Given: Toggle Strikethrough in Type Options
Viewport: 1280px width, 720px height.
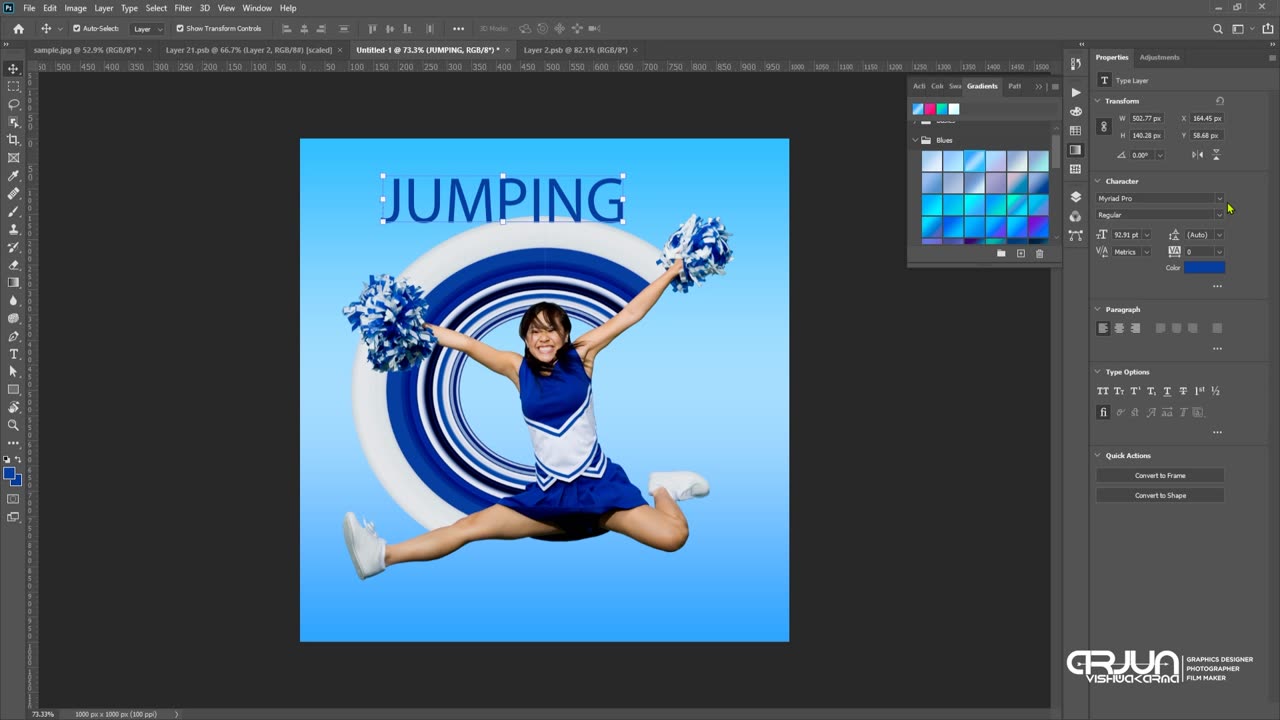Looking at the screenshot, I should click(1183, 391).
